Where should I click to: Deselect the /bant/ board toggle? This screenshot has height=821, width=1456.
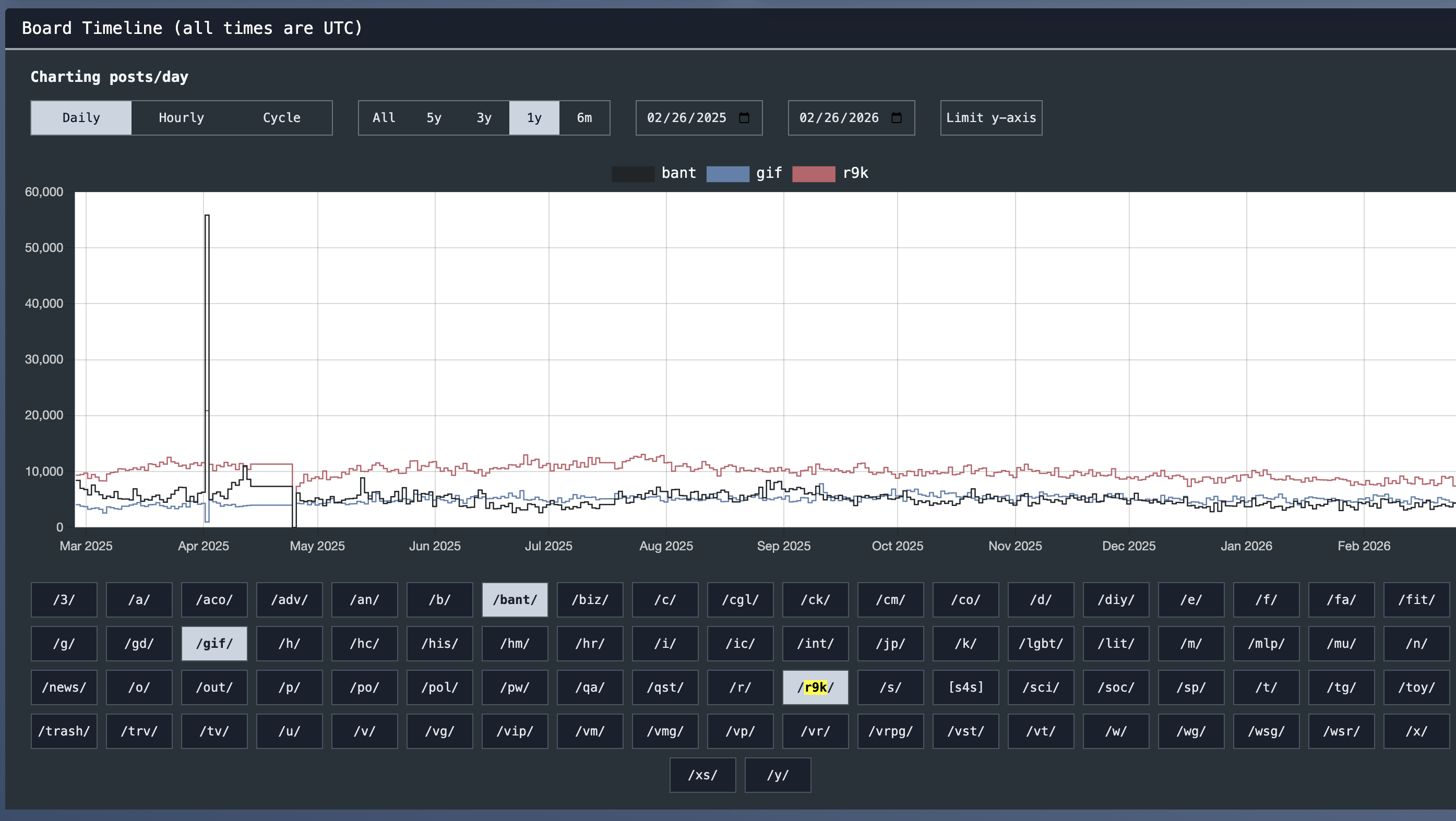pyautogui.click(x=515, y=599)
